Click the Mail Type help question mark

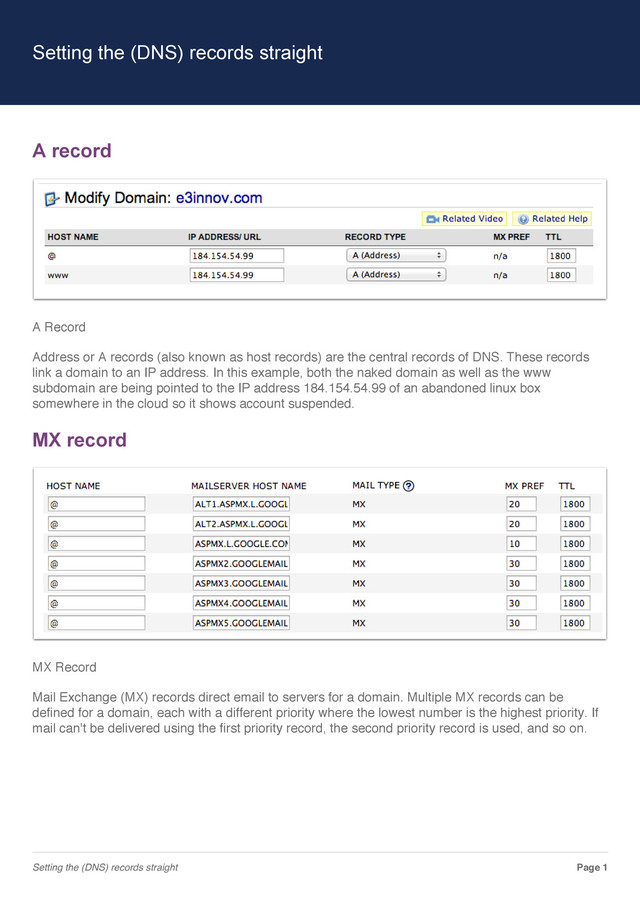408,486
